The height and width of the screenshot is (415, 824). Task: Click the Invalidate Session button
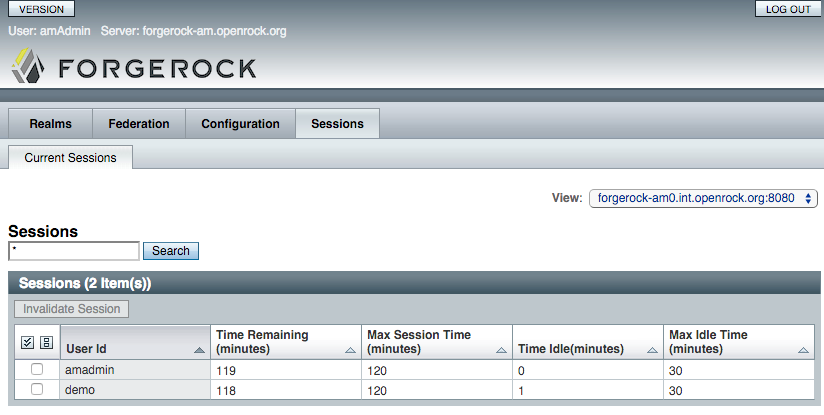coord(71,309)
